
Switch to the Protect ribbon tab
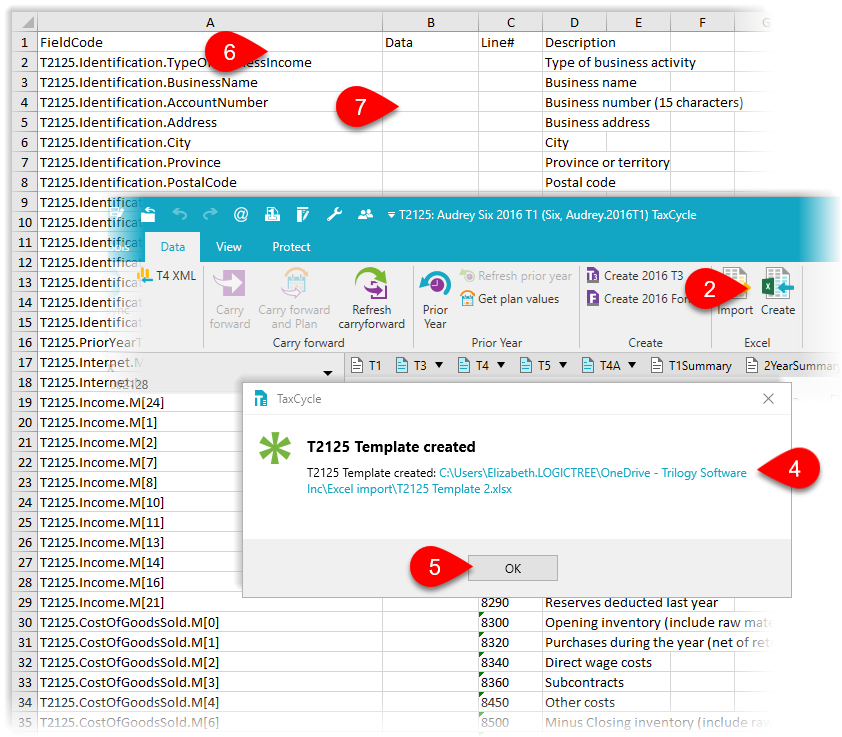[291, 247]
